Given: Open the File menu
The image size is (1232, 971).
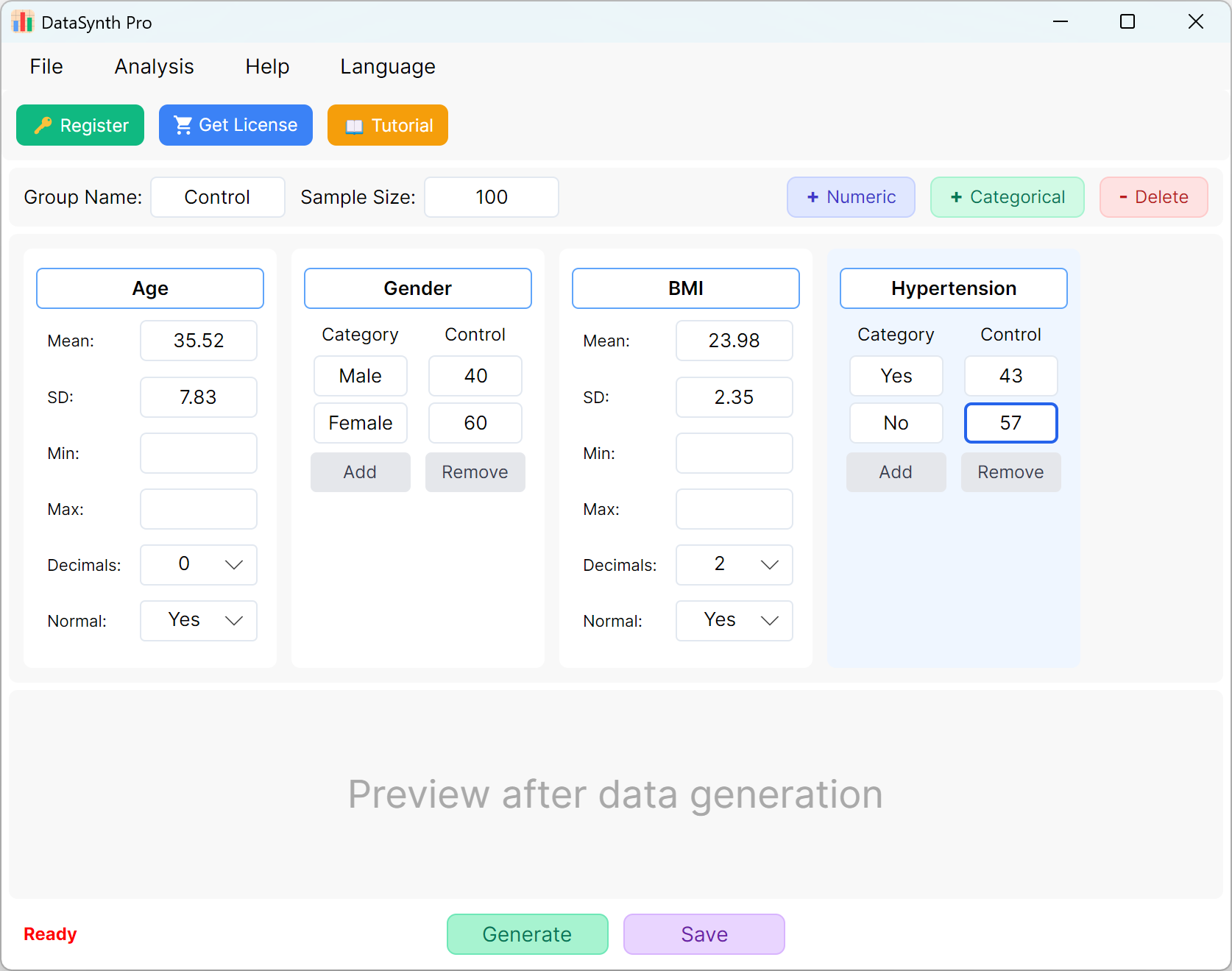Looking at the screenshot, I should pyautogui.click(x=46, y=67).
